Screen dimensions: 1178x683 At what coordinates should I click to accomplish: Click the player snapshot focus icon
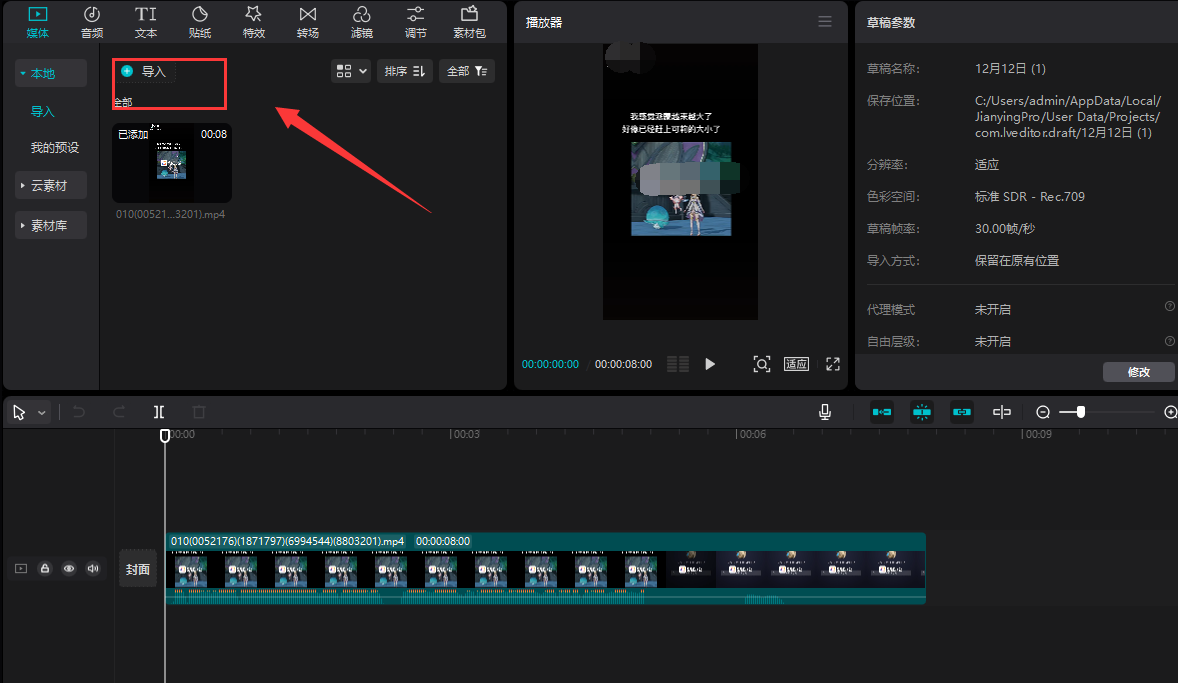pos(762,364)
